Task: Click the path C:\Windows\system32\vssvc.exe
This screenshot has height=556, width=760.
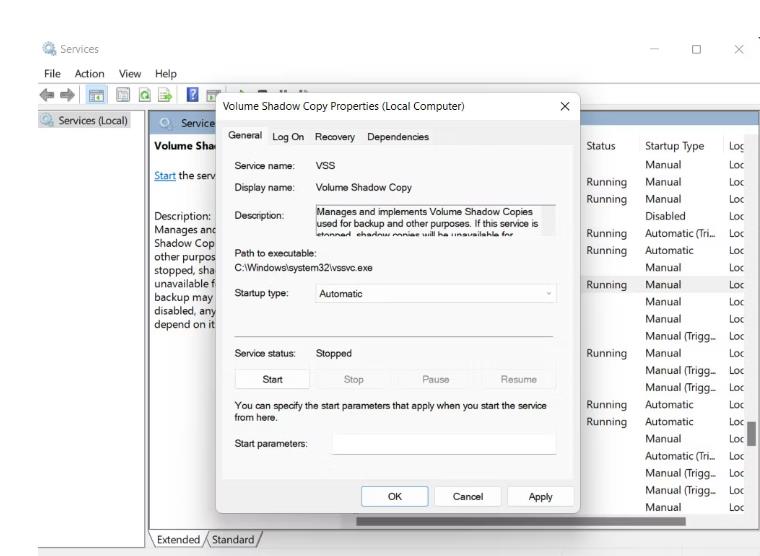Action: [303, 268]
